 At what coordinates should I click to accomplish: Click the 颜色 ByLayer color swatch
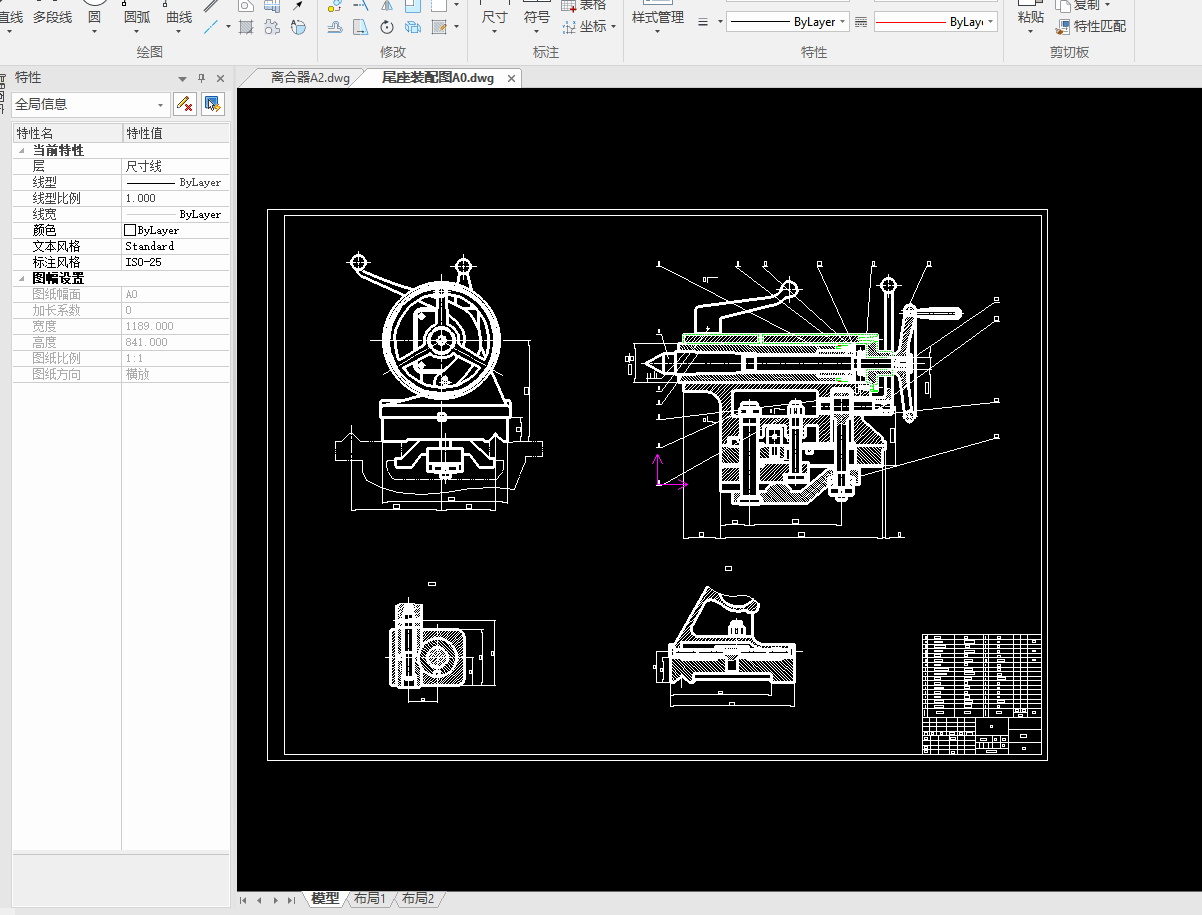(130, 231)
